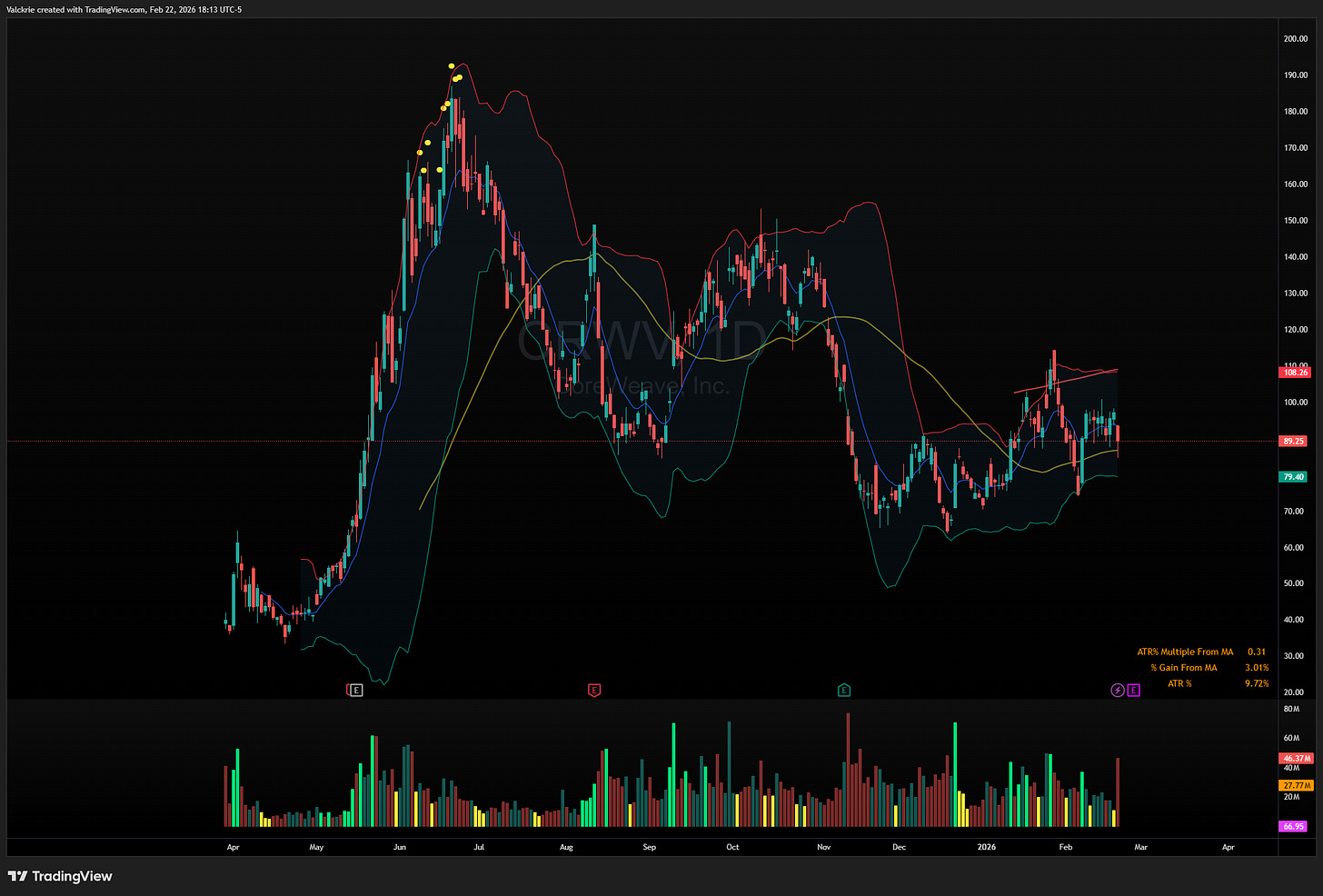This screenshot has width=1323, height=896.
Task: Click the 50.00 price axis label
Action: [1294, 583]
